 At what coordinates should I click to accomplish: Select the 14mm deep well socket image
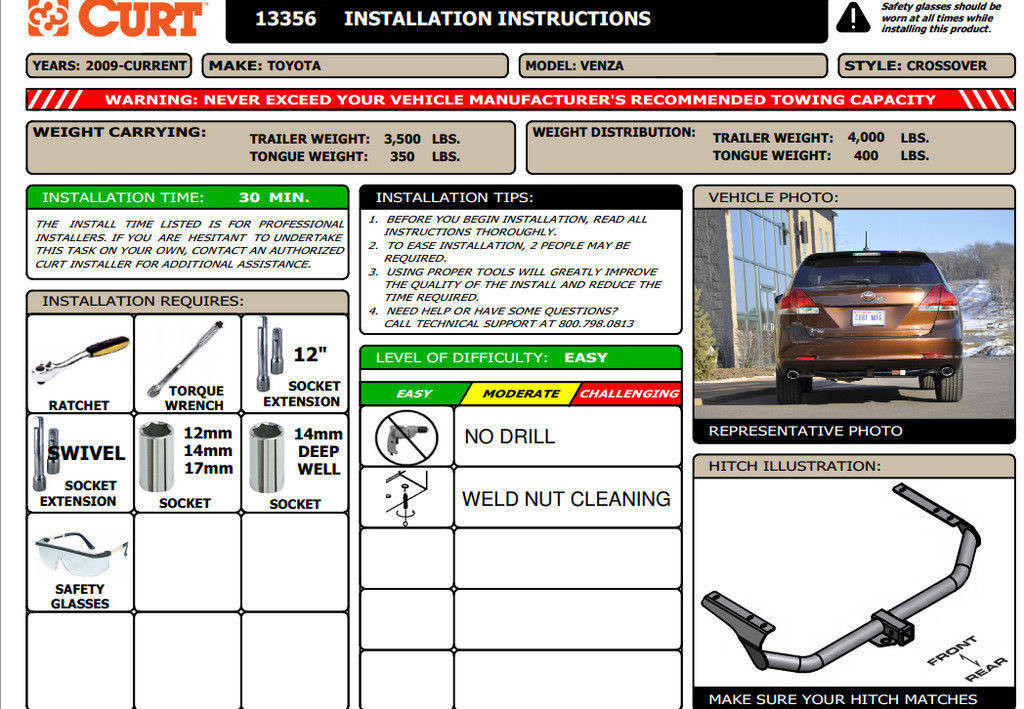(267, 458)
